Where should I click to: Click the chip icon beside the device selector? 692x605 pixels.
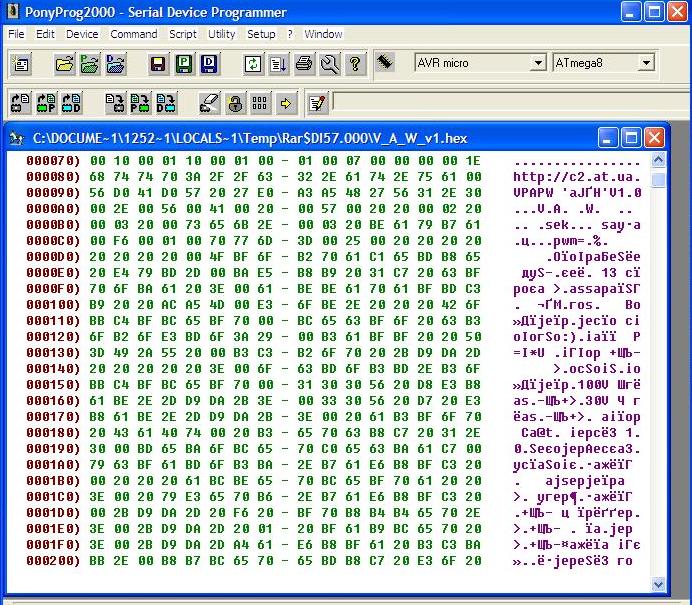(x=385, y=62)
